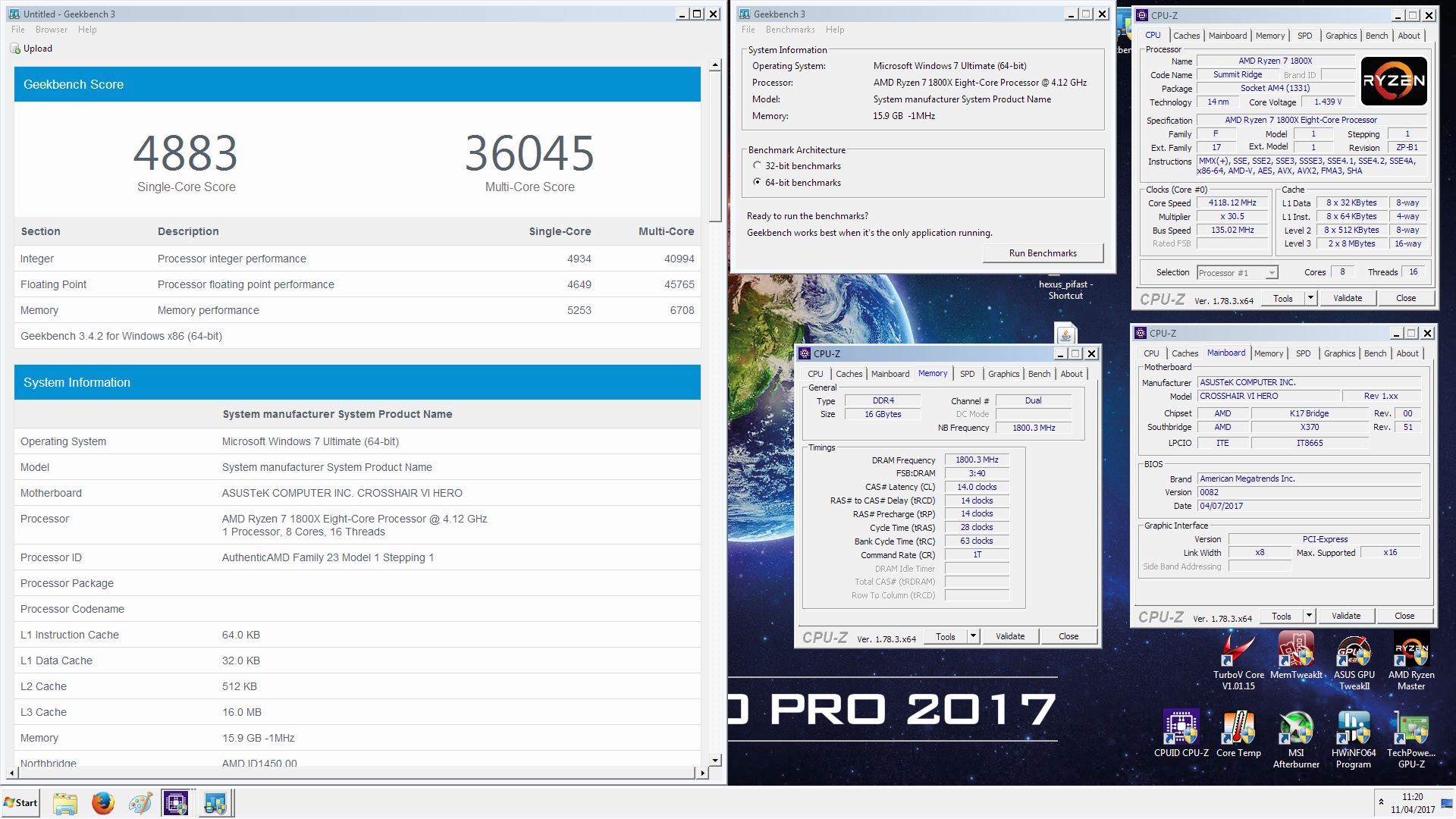This screenshot has height=819, width=1456.
Task: Open the Core Temp desktop icon
Action: [1238, 733]
